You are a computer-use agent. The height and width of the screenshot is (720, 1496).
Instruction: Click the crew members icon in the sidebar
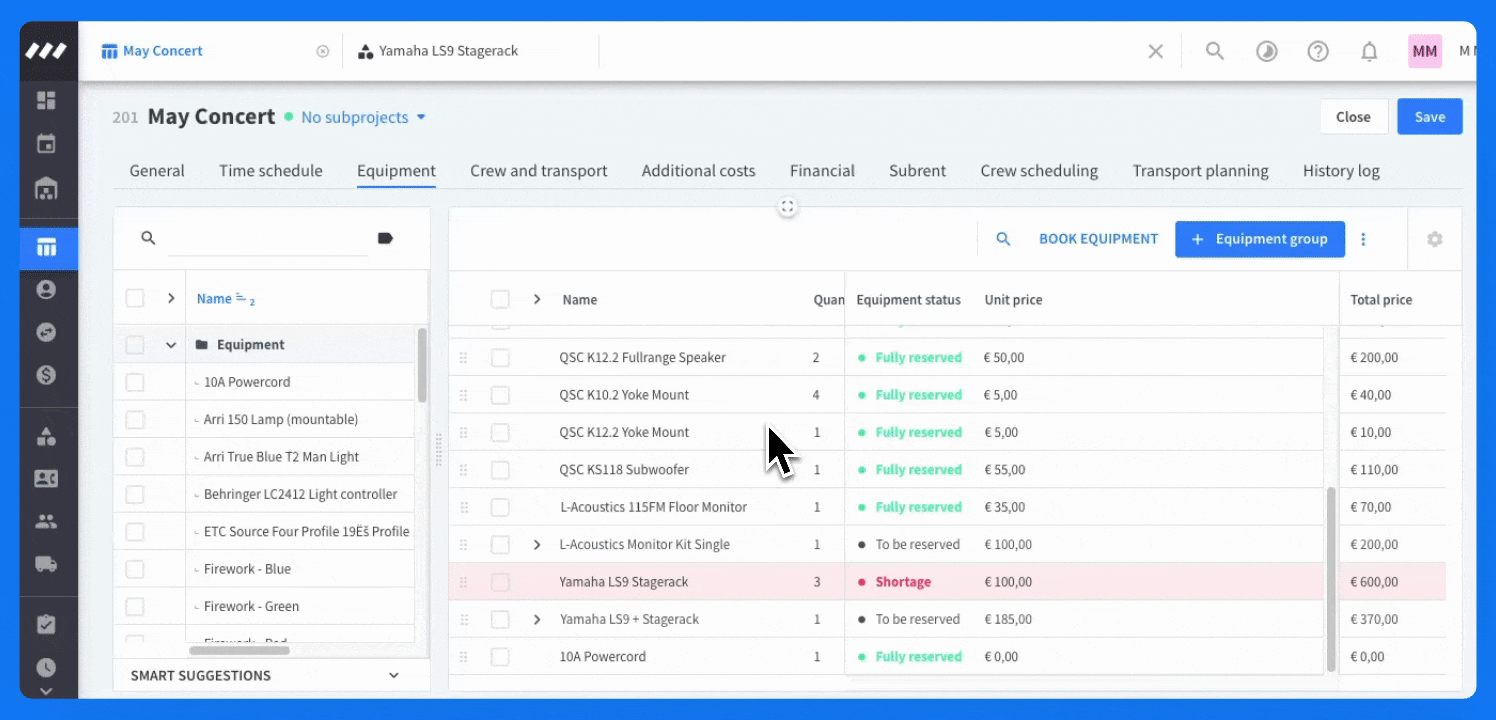point(47,520)
